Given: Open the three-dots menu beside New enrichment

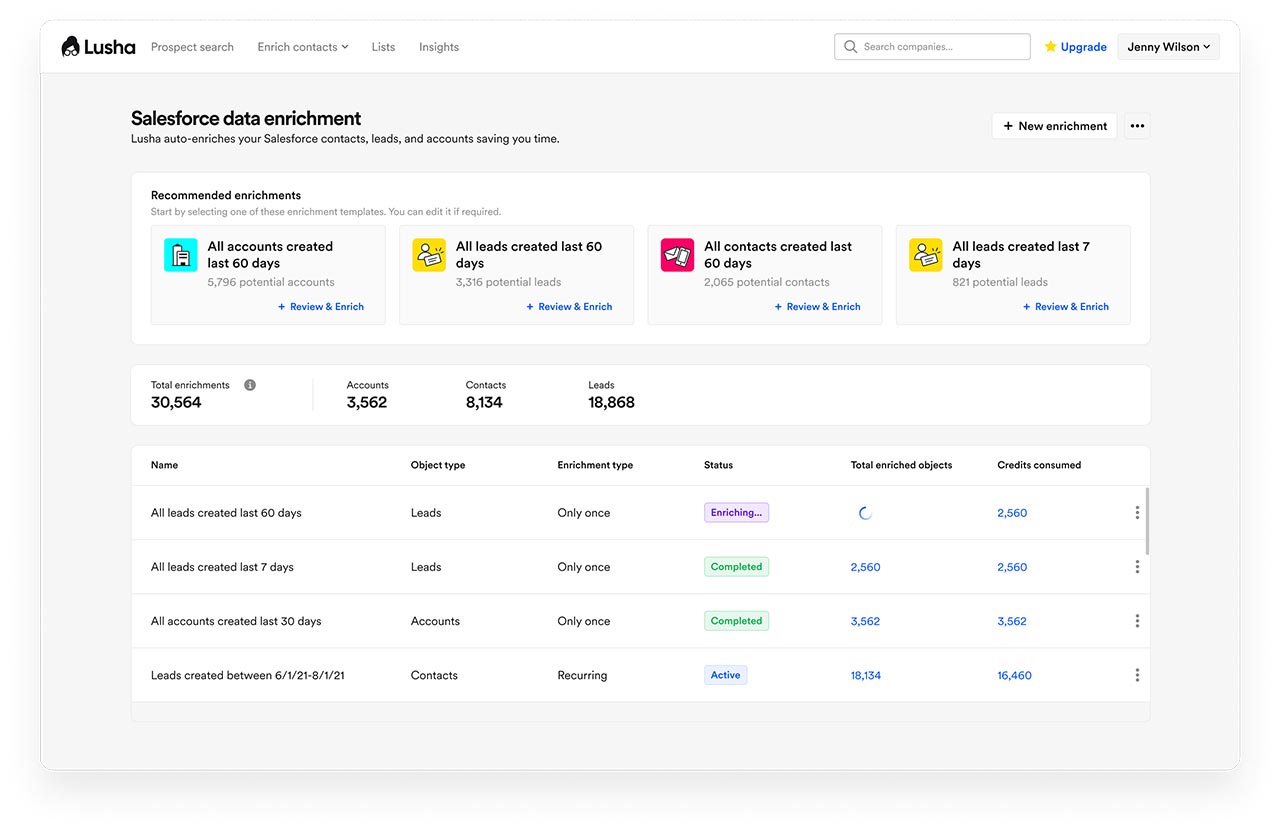Looking at the screenshot, I should [1137, 126].
